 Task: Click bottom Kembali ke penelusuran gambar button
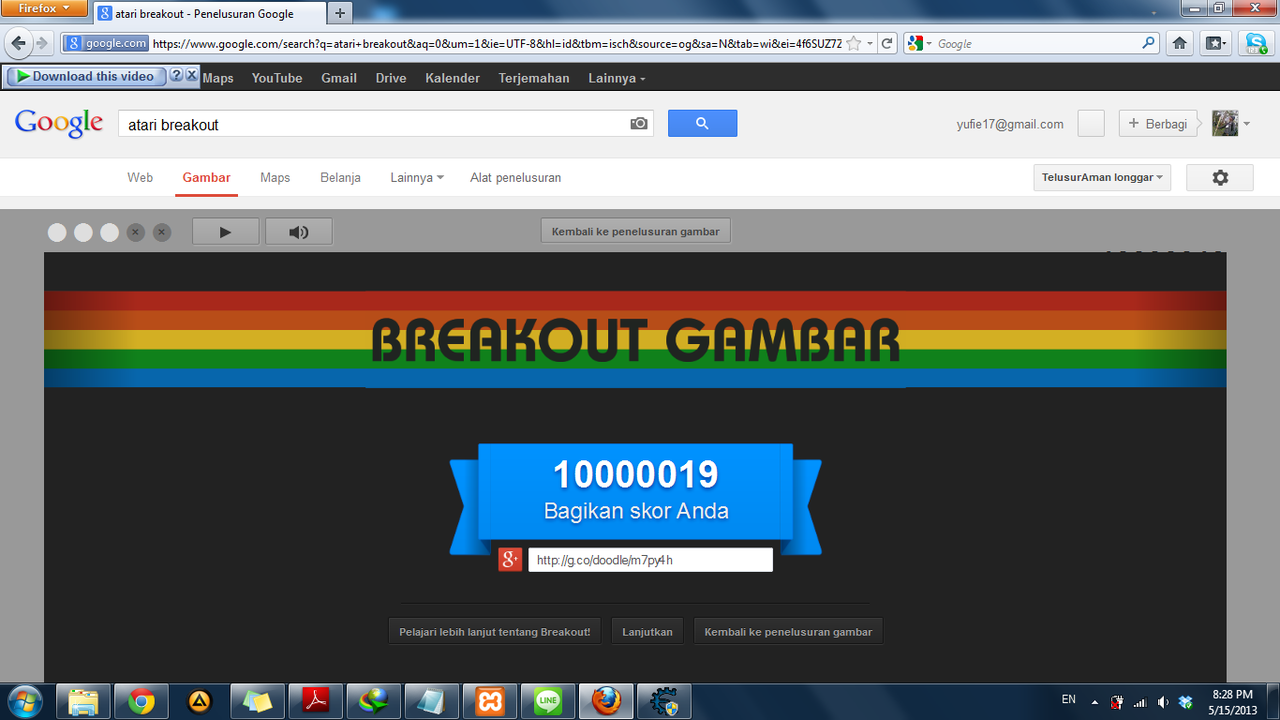[788, 632]
